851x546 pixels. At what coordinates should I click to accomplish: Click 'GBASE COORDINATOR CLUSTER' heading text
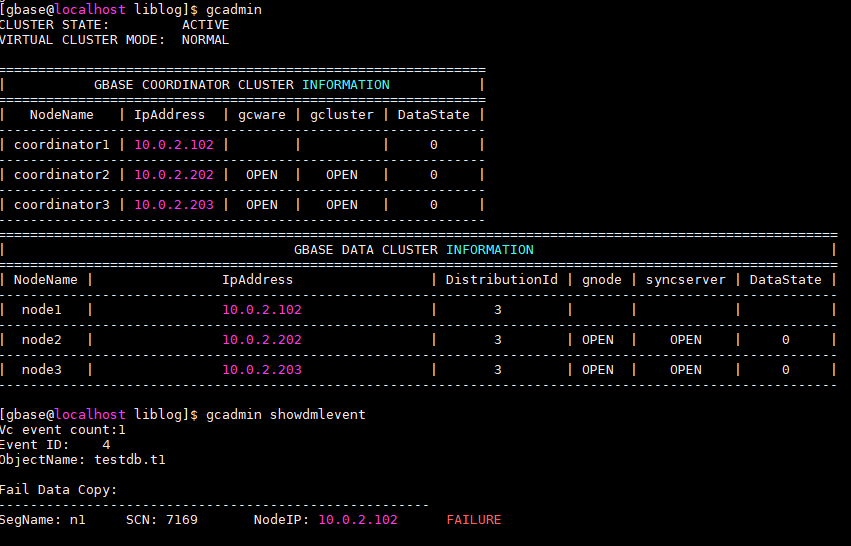pos(194,85)
